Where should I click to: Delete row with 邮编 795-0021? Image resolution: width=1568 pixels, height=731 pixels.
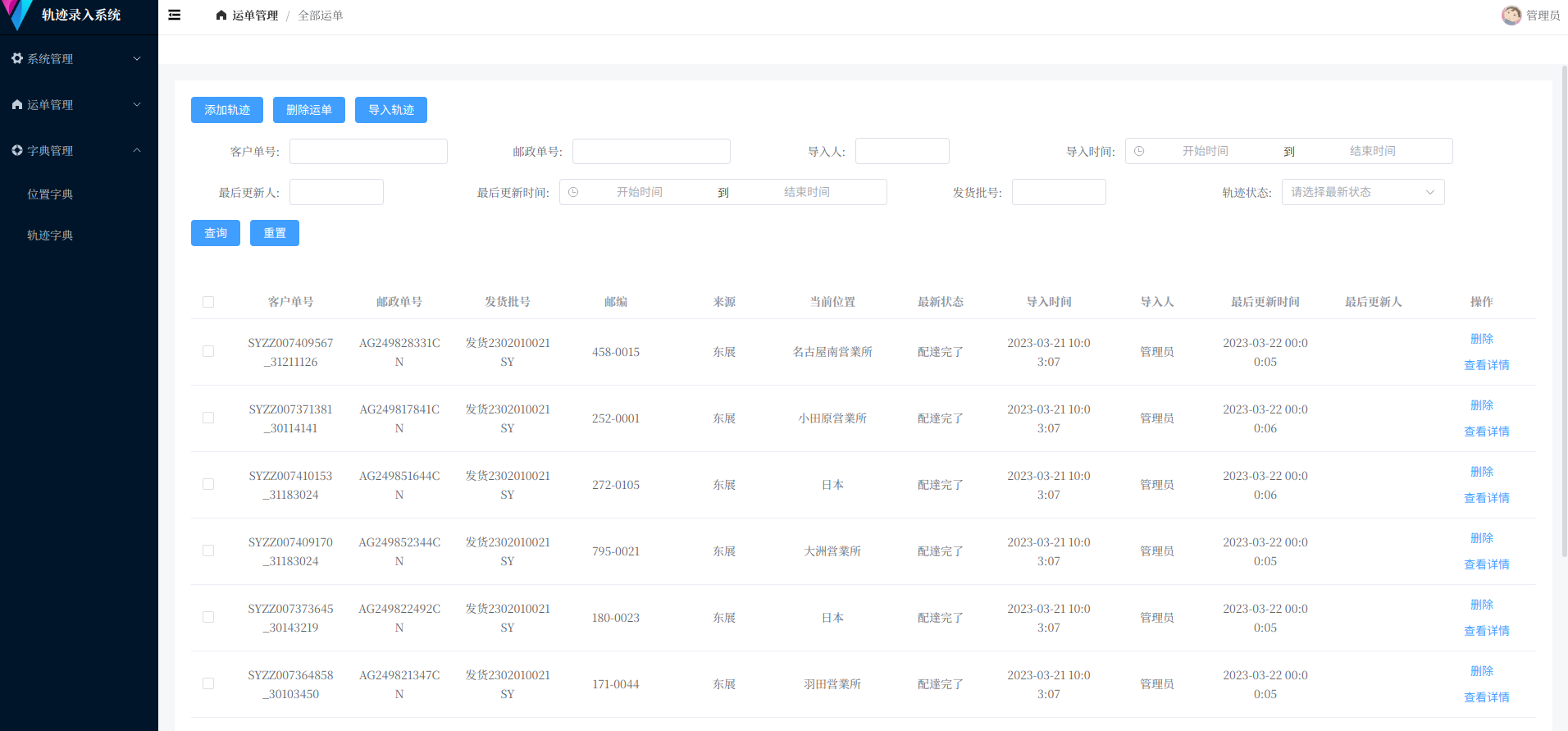[x=1482, y=538]
